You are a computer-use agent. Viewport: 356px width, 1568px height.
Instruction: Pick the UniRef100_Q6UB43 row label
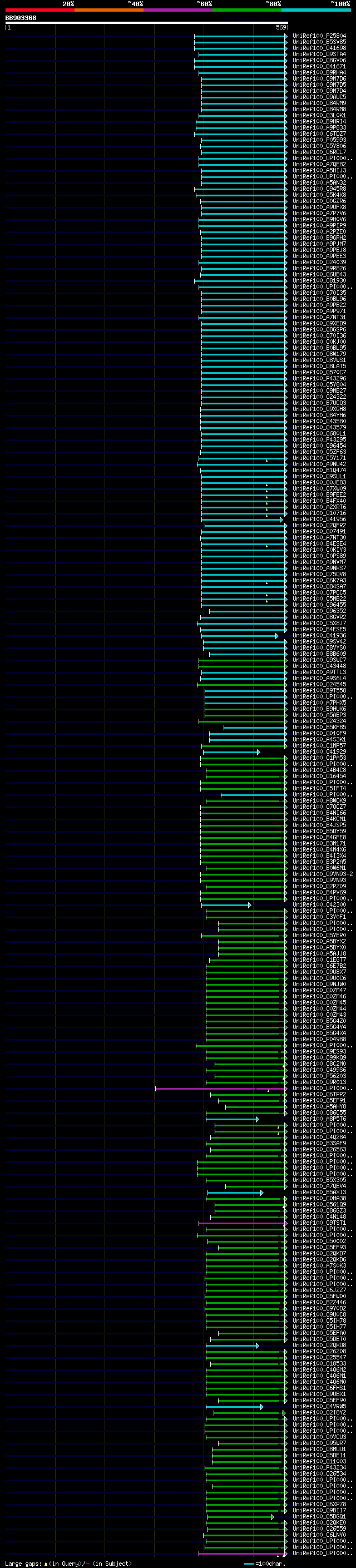coord(319,275)
